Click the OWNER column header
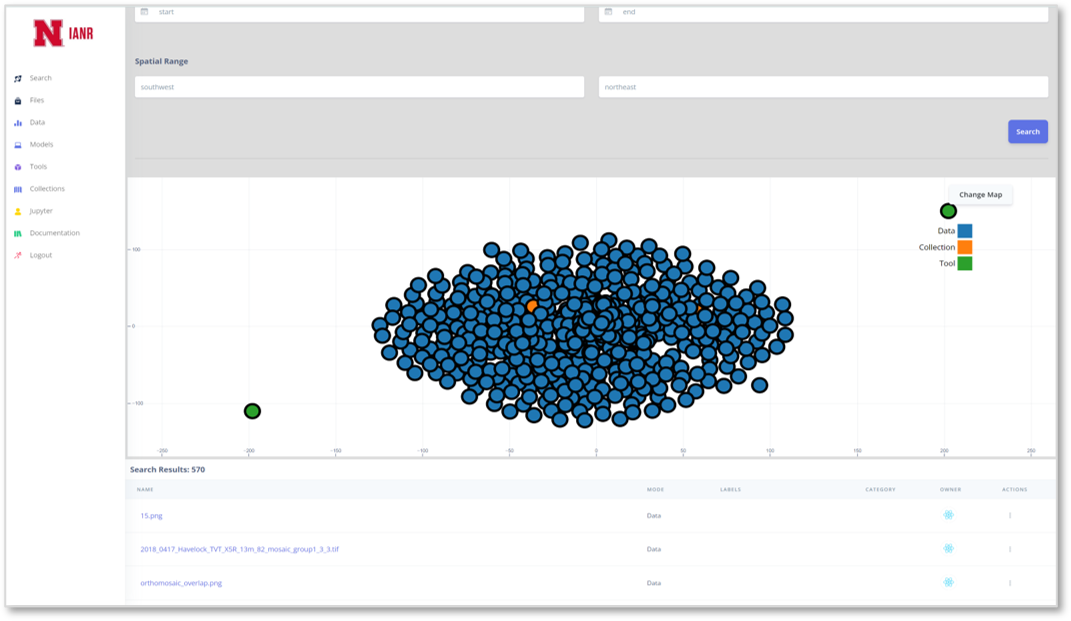The width and height of the screenshot is (1071, 621). click(950, 490)
